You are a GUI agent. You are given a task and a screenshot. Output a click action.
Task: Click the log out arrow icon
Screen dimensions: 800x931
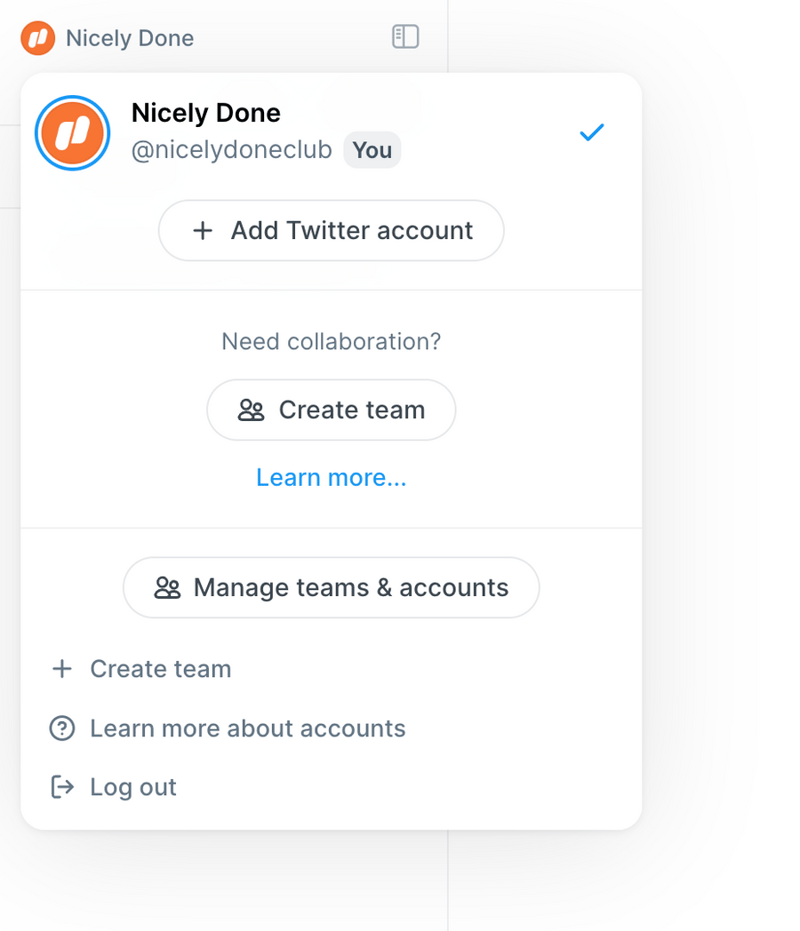(x=62, y=787)
